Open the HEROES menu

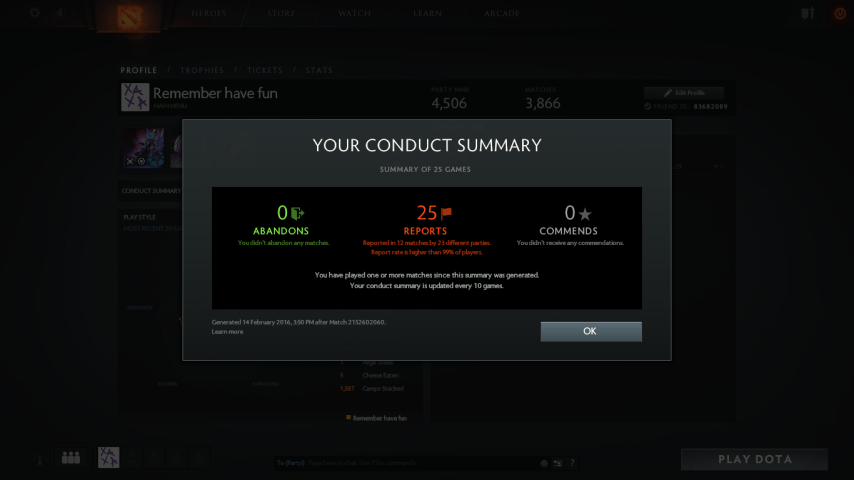point(209,13)
